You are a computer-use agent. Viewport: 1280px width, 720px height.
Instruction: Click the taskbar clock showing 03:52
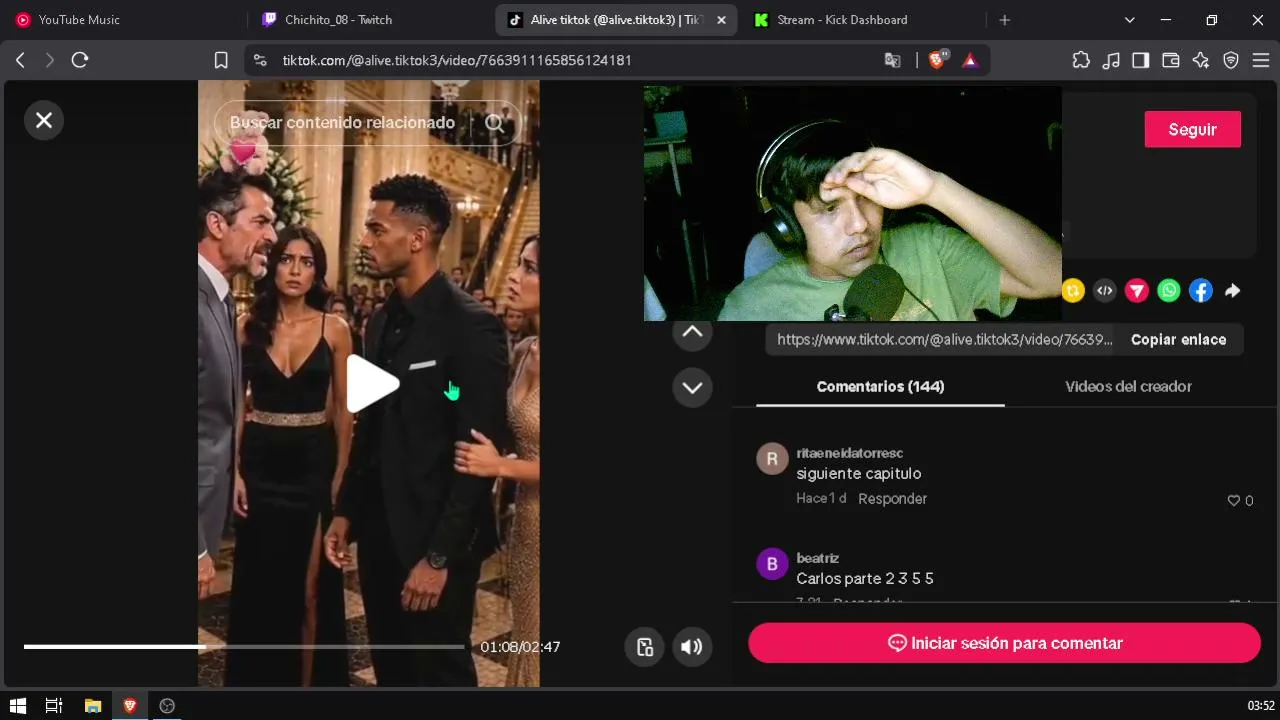tap(1261, 705)
